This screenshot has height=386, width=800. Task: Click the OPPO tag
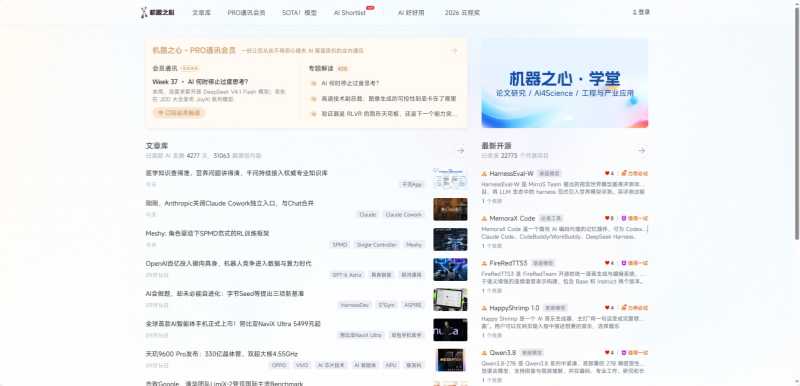(x=279, y=365)
